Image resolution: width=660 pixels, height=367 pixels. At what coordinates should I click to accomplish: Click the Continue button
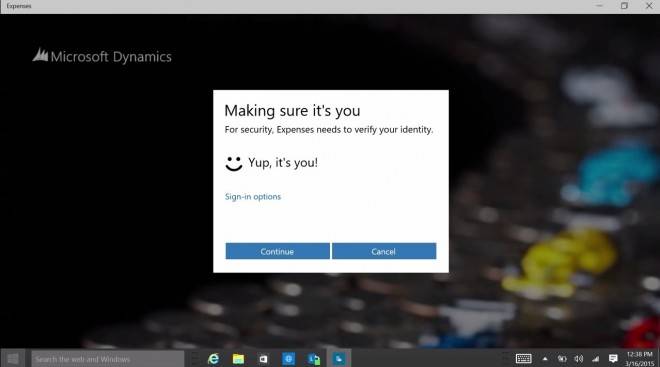277,251
